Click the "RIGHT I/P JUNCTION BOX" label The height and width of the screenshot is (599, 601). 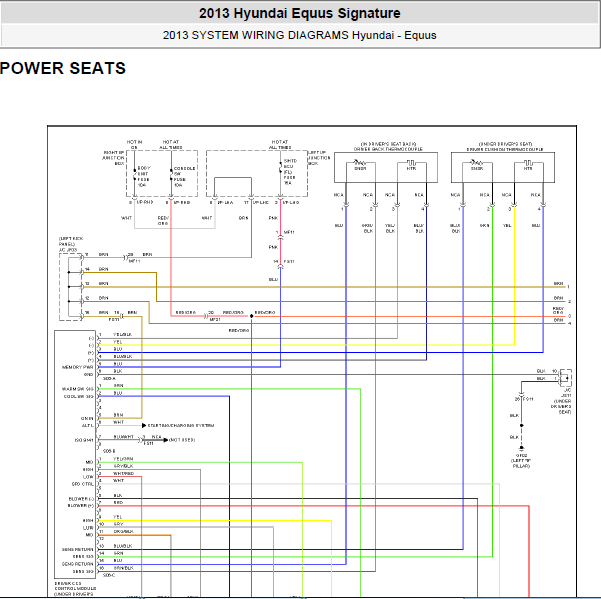click(x=113, y=158)
